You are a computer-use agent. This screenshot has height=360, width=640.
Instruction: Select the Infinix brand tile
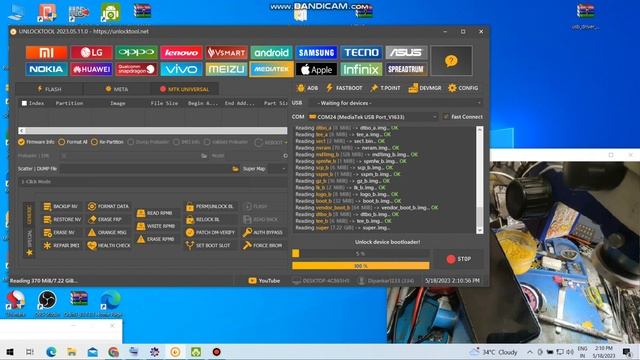pos(362,69)
